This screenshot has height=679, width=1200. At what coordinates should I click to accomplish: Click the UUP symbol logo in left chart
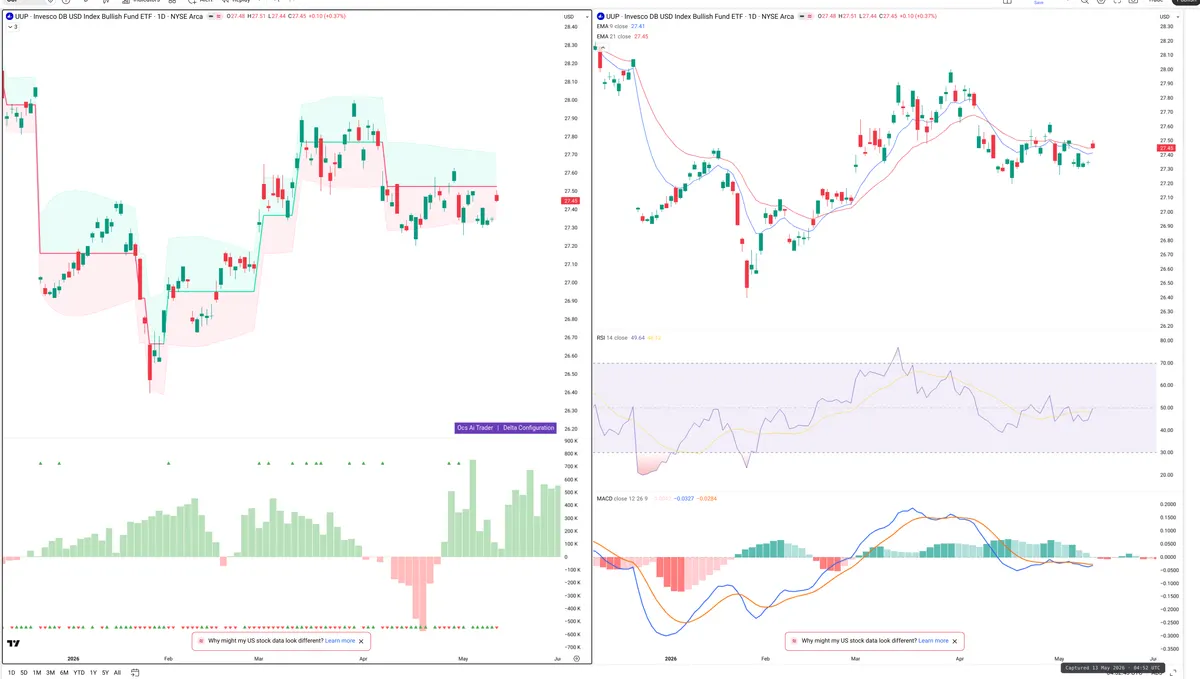click(x=8, y=17)
